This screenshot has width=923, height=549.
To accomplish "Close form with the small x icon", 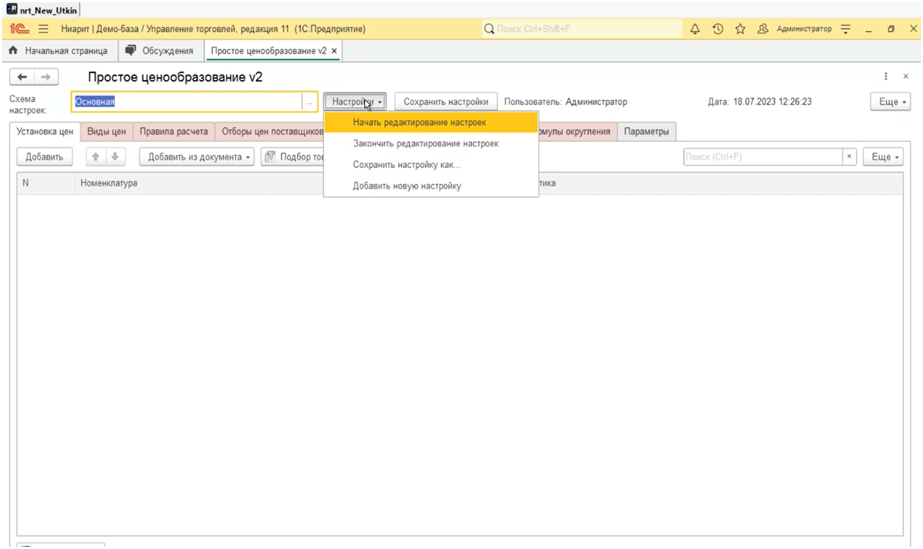I will coord(906,76).
